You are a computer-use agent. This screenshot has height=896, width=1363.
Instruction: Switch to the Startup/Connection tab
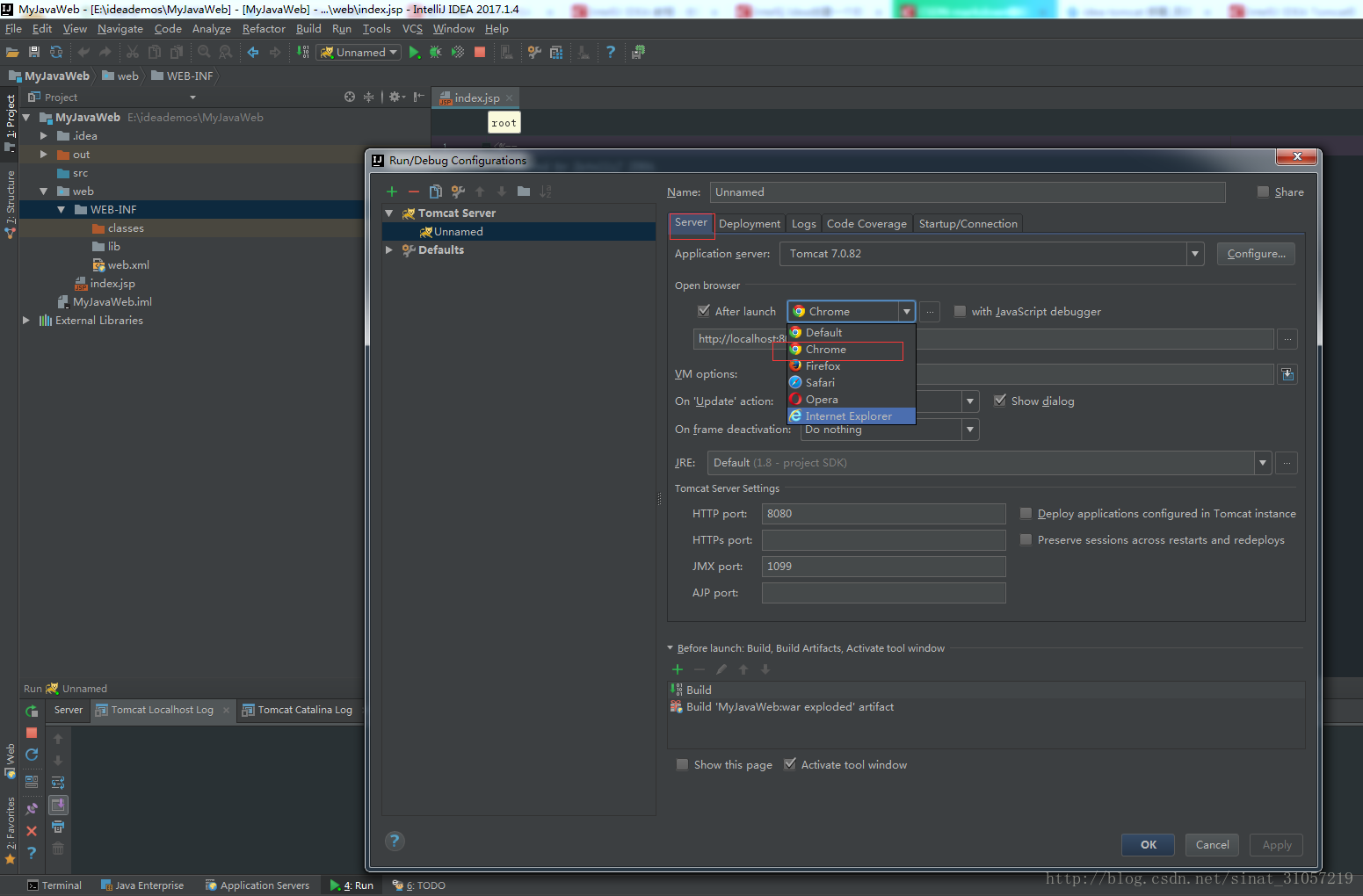(x=968, y=224)
